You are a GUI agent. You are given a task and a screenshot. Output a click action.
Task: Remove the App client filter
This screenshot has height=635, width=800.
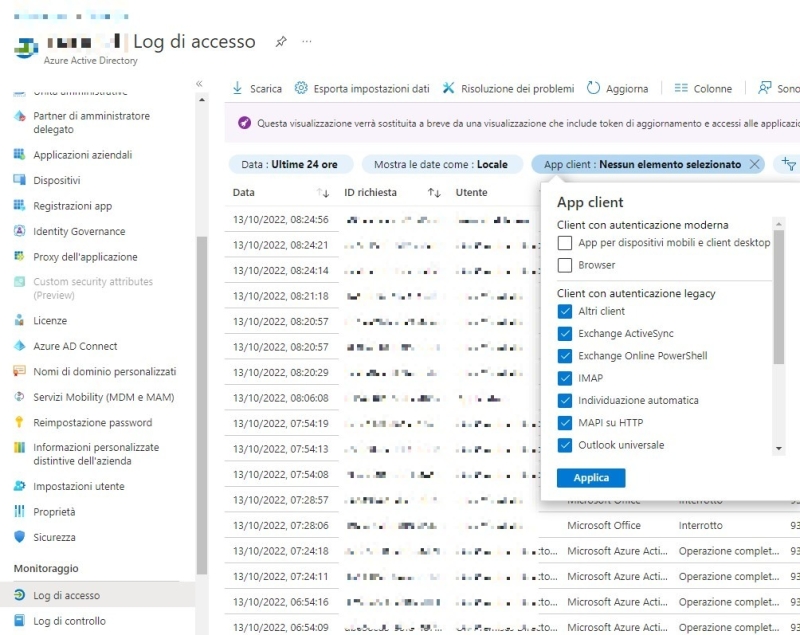[755, 163]
